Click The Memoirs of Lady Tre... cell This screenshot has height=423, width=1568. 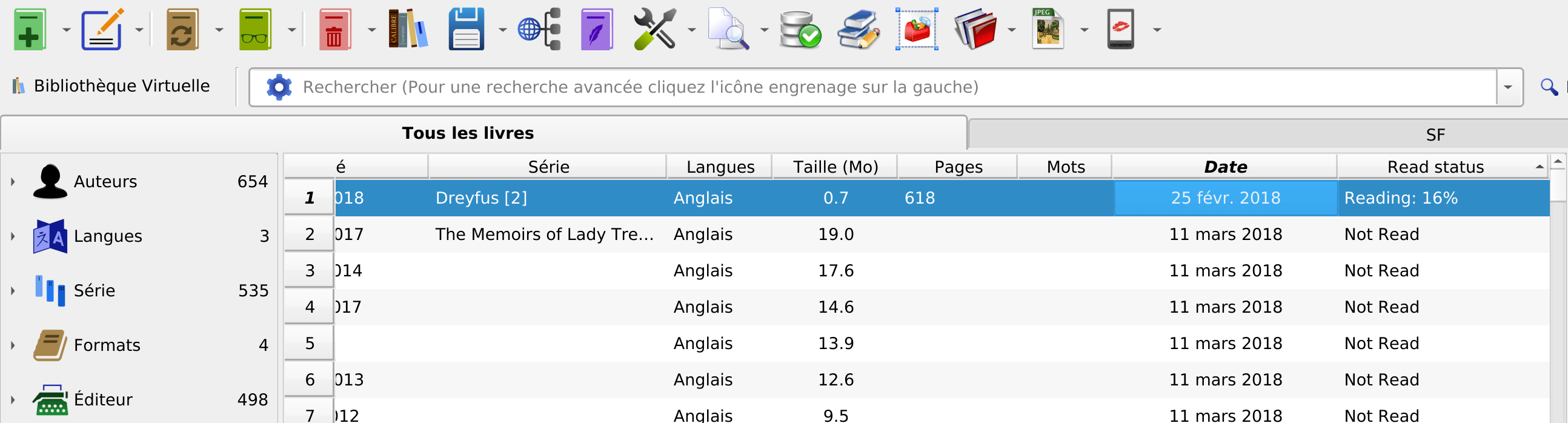pyautogui.click(x=548, y=235)
